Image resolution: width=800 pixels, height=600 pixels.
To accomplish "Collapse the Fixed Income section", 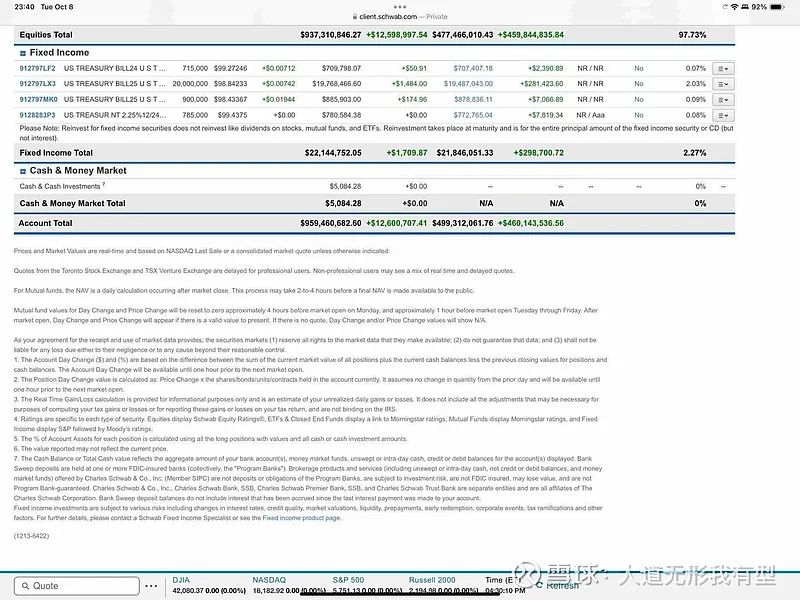I will tap(22, 53).
